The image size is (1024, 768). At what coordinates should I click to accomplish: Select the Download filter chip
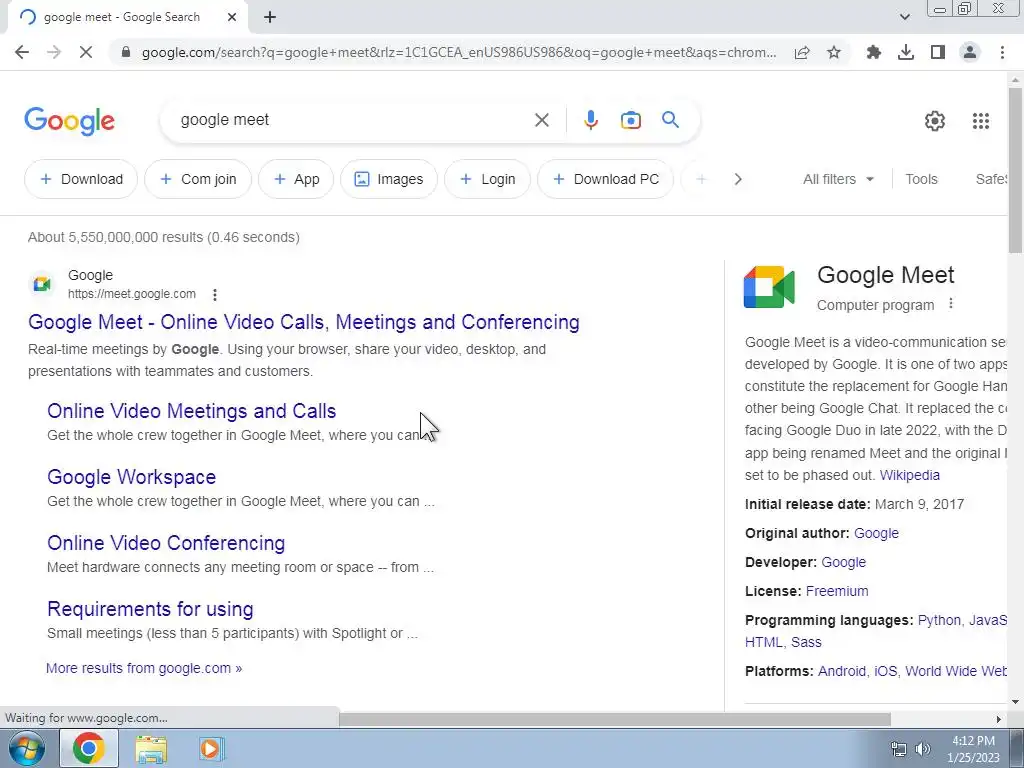[x=81, y=179]
